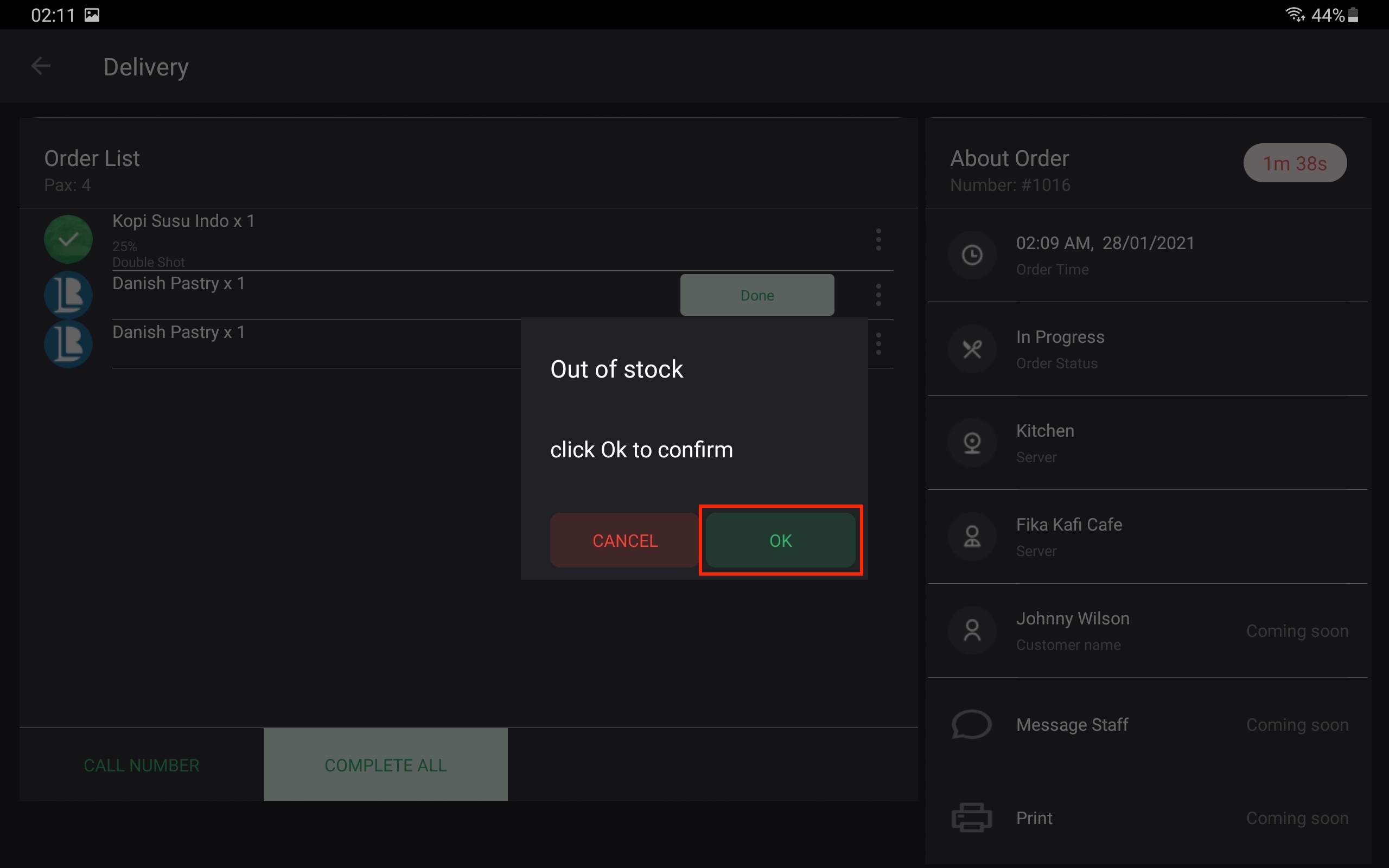Select the first Danish Pastry item thumbnail
1389x868 pixels.
68,295
